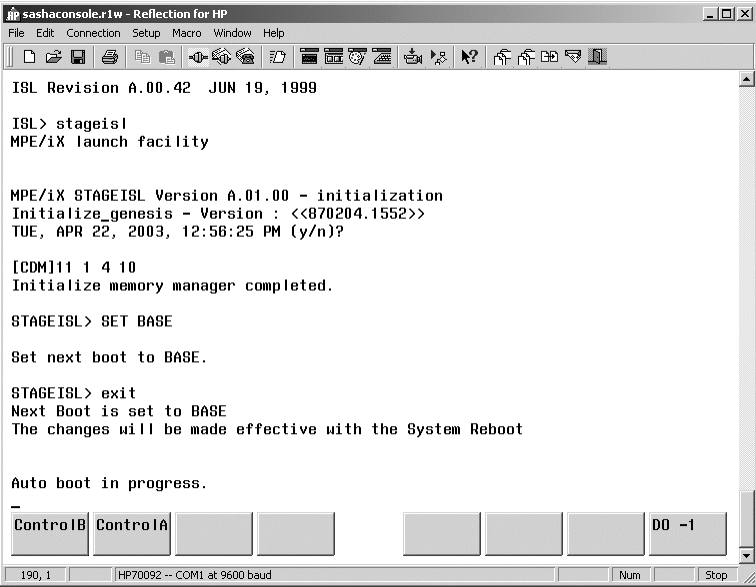Open the Window menu

232,33
